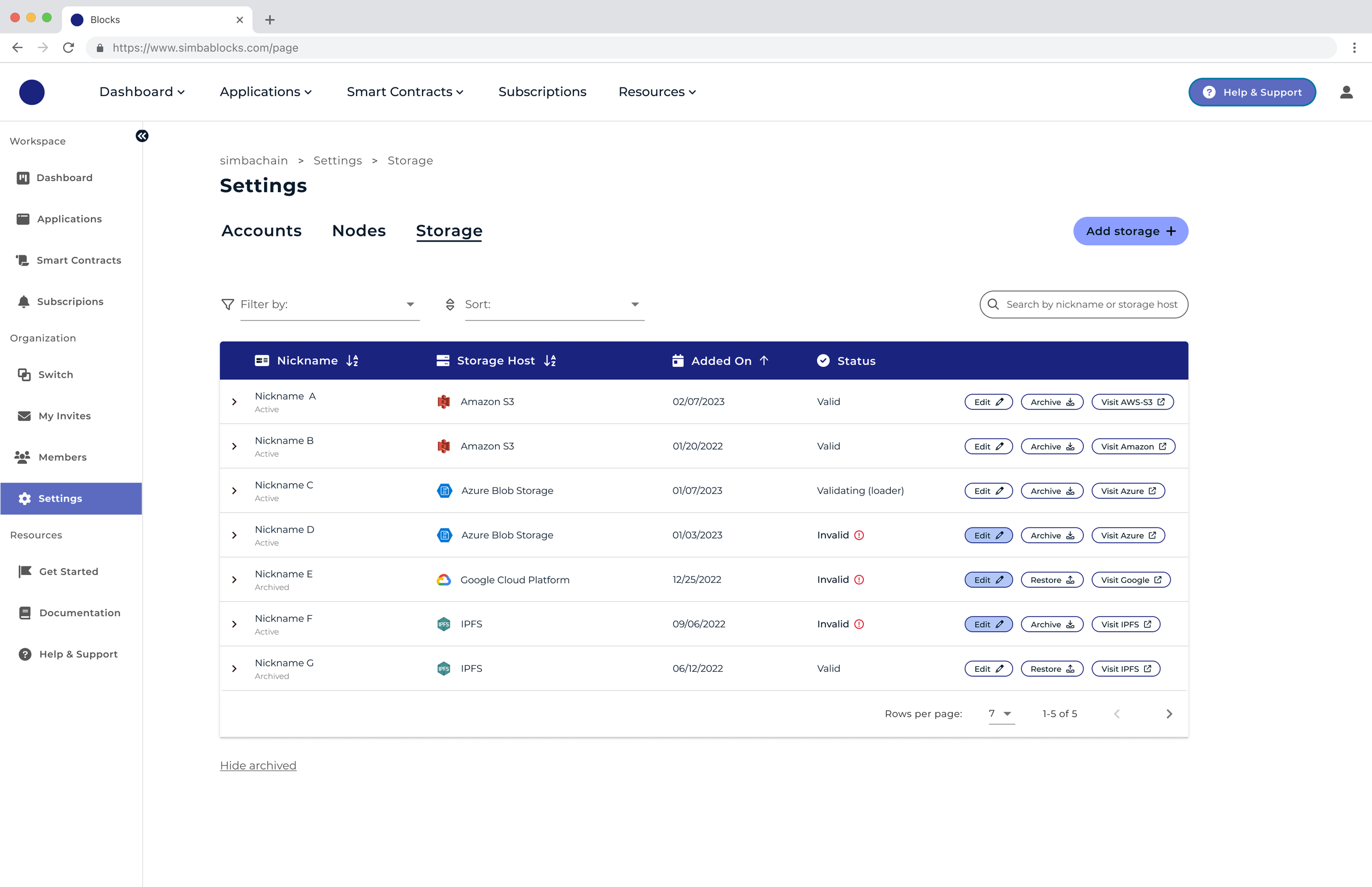
Task: Click the Add storage button
Action: pyautogui.click(x=1130, y=231)
